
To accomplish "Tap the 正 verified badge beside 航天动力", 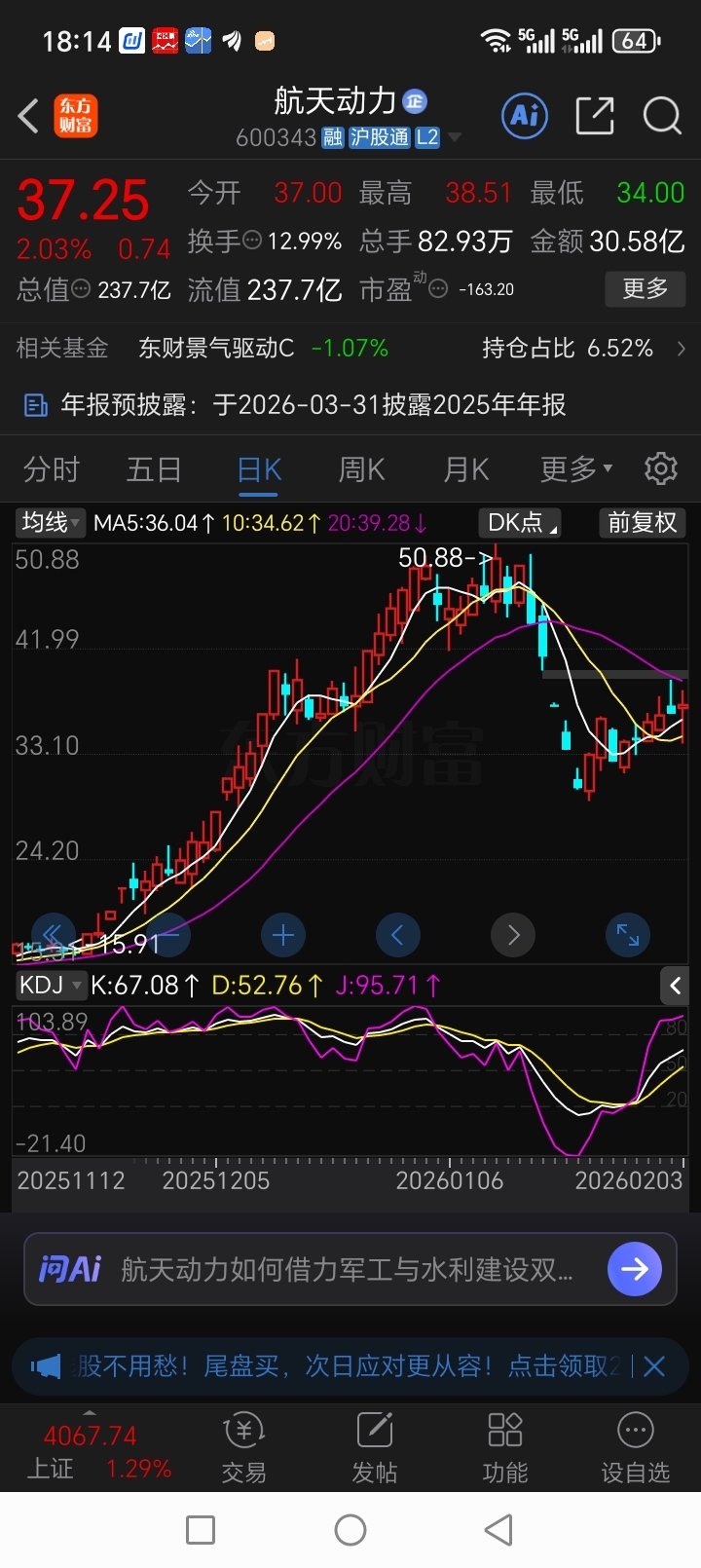I will (416, 101).
